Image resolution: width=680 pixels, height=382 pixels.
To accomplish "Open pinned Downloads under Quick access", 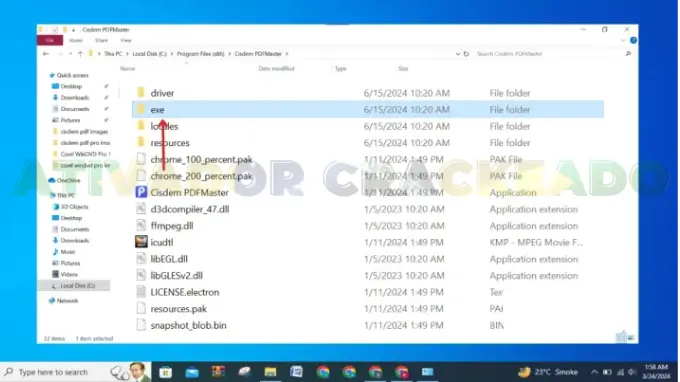I will 75,98.
